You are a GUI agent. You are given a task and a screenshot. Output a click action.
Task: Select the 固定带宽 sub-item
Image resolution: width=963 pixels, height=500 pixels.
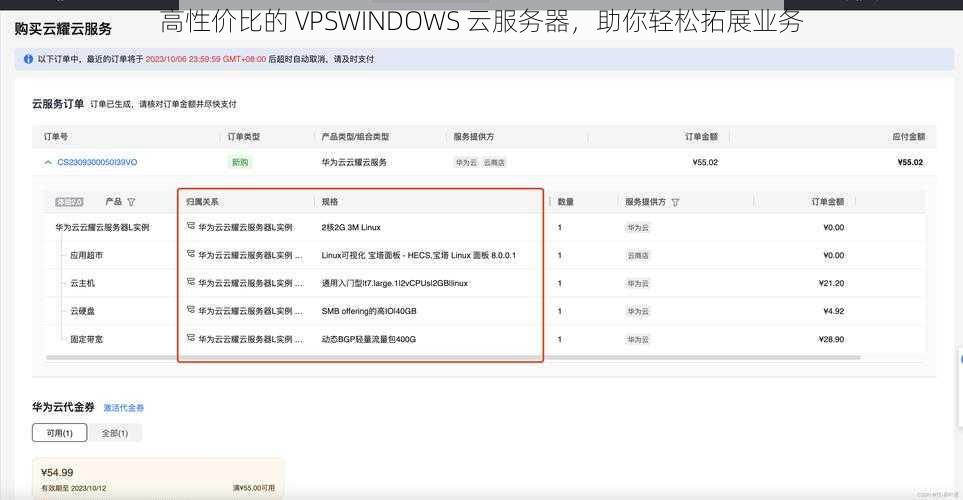pos(87,339)
